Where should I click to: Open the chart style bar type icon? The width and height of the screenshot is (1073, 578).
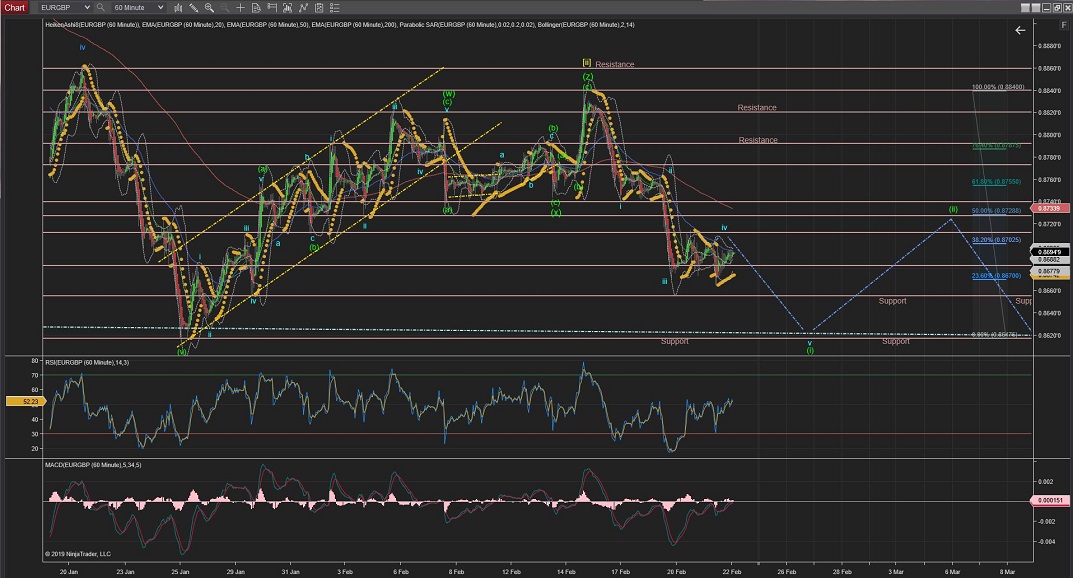point(178,8)
